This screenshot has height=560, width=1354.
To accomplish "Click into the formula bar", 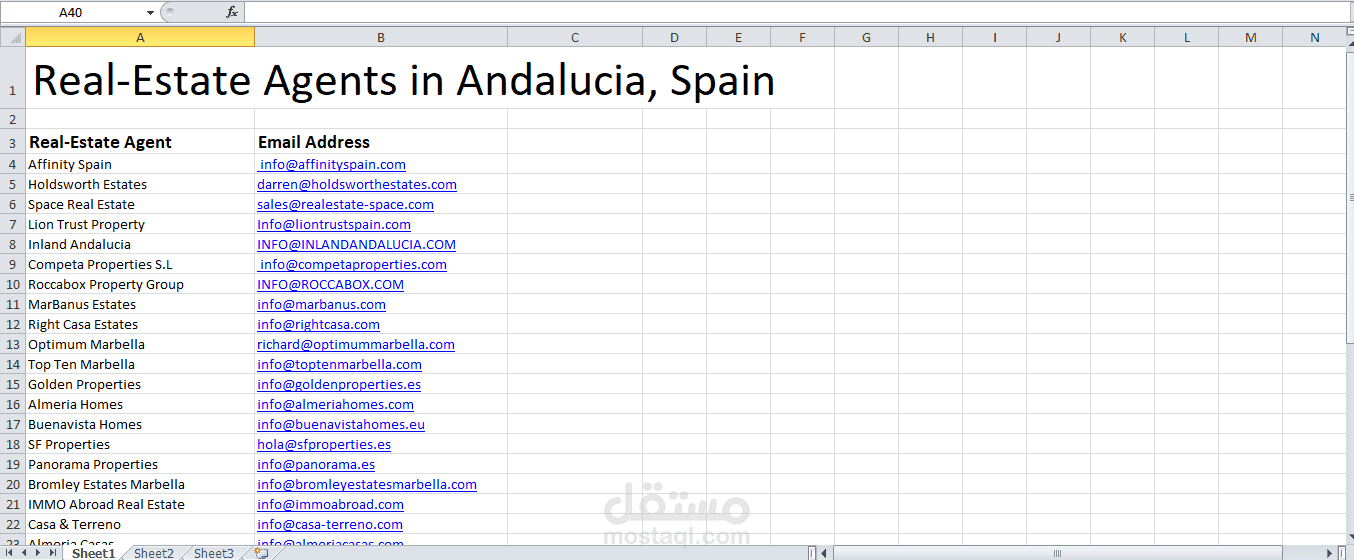I will [x=797, y=12].
